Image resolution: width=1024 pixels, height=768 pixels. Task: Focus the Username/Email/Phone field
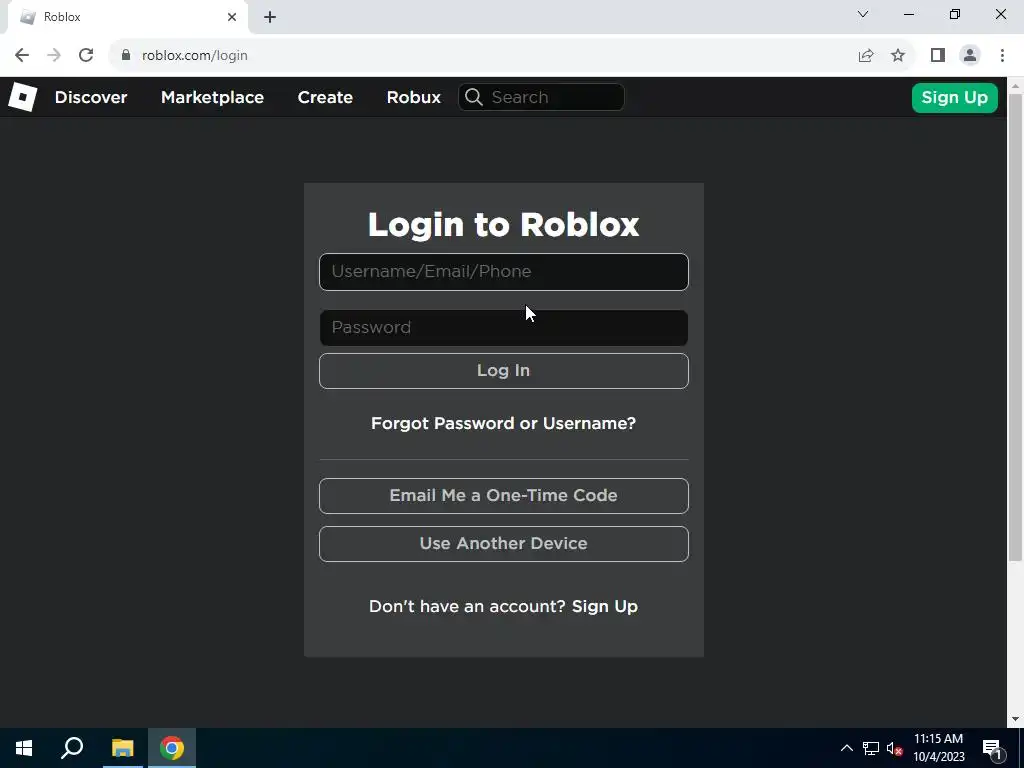coord(504,272)
